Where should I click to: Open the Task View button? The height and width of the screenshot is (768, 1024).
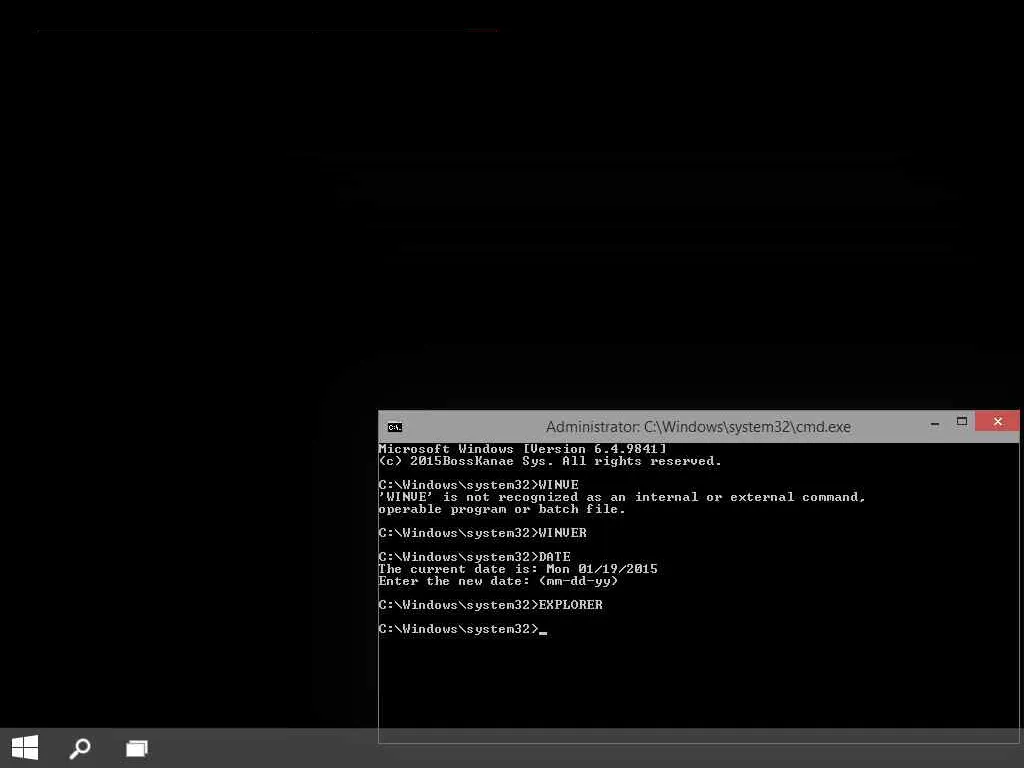pos(136,748)
